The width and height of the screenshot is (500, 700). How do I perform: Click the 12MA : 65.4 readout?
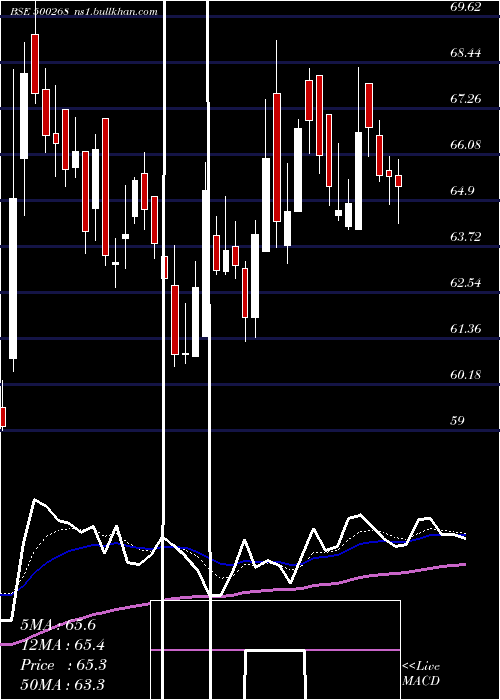[x=64, y=645]
